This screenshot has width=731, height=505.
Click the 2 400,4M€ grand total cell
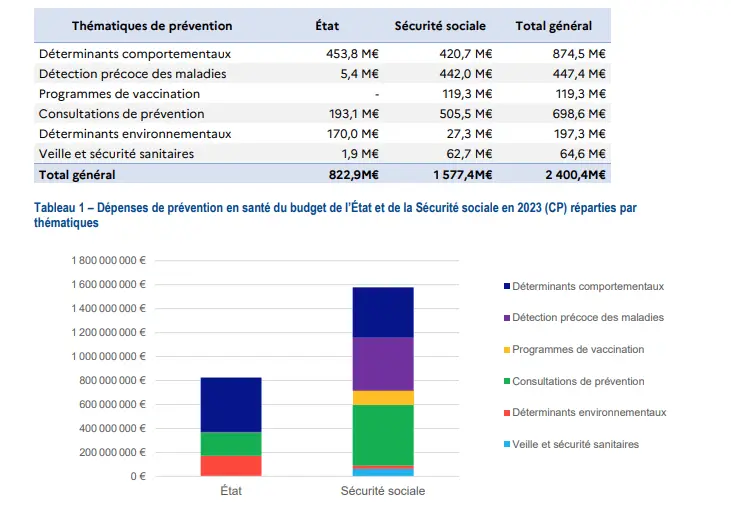tap(575, 175)
